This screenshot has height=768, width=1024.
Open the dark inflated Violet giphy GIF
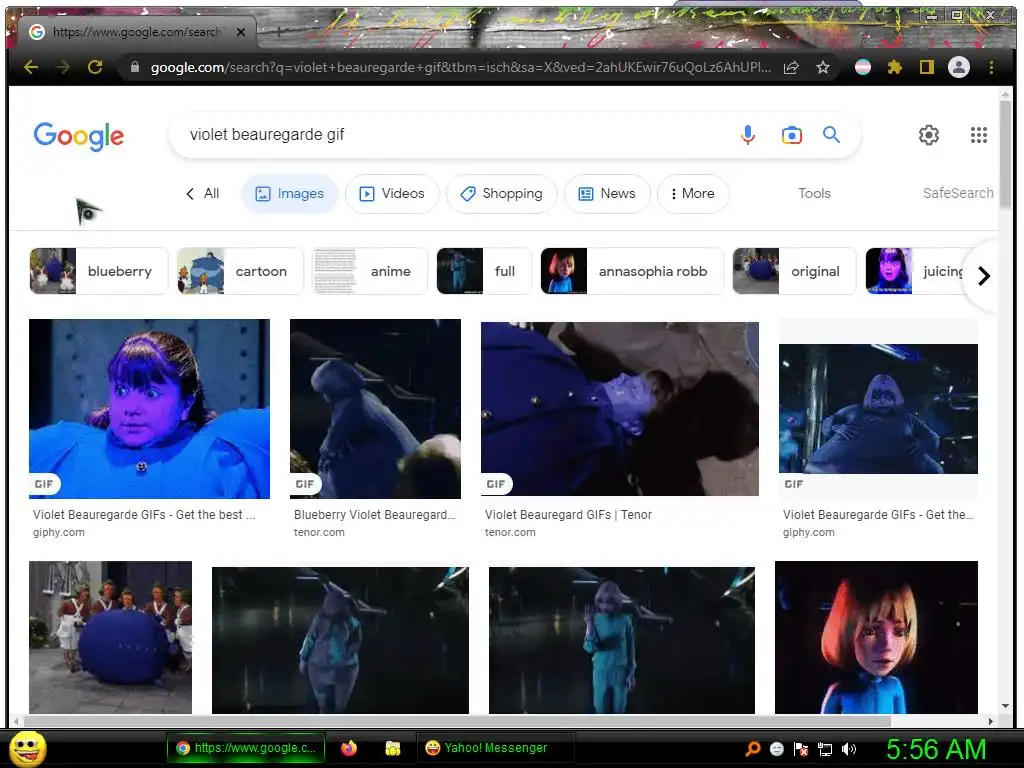pyautogui.click(x=878, y=409)
